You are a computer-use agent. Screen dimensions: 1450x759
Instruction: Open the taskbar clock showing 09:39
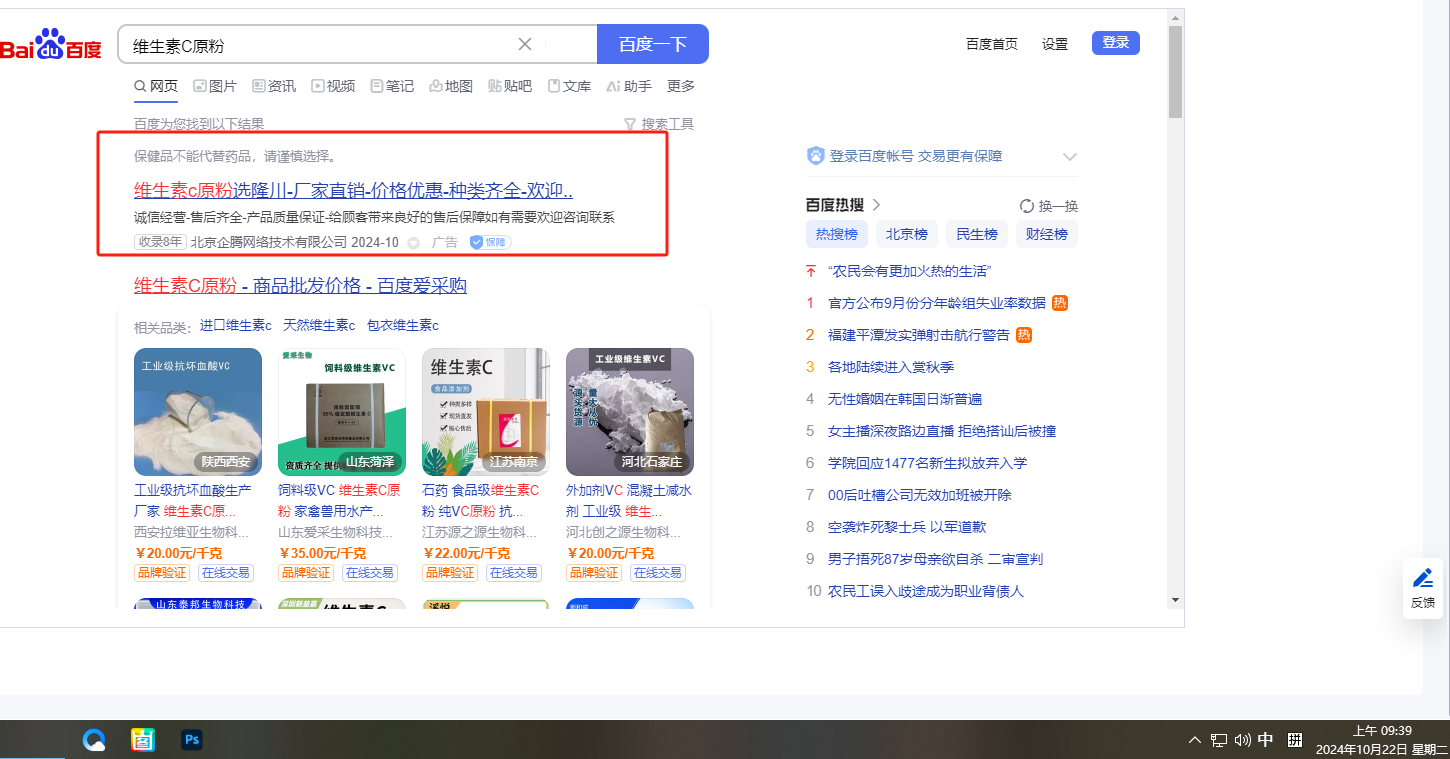pos(1381,740)
